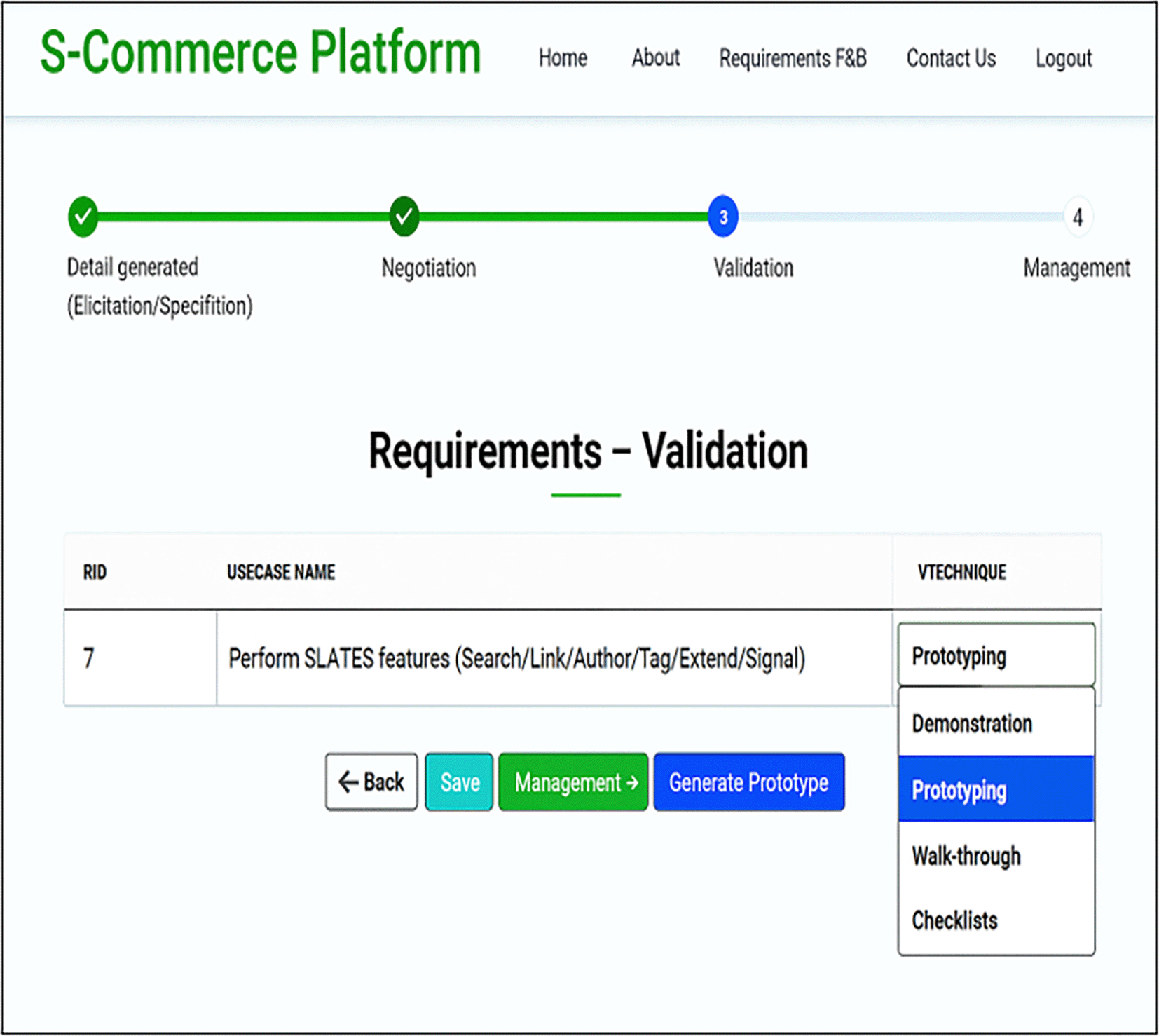Proceed with the green Management button
This screenshot has height=1036, width=1159.
pyautogui.click(x=573, y=782)
